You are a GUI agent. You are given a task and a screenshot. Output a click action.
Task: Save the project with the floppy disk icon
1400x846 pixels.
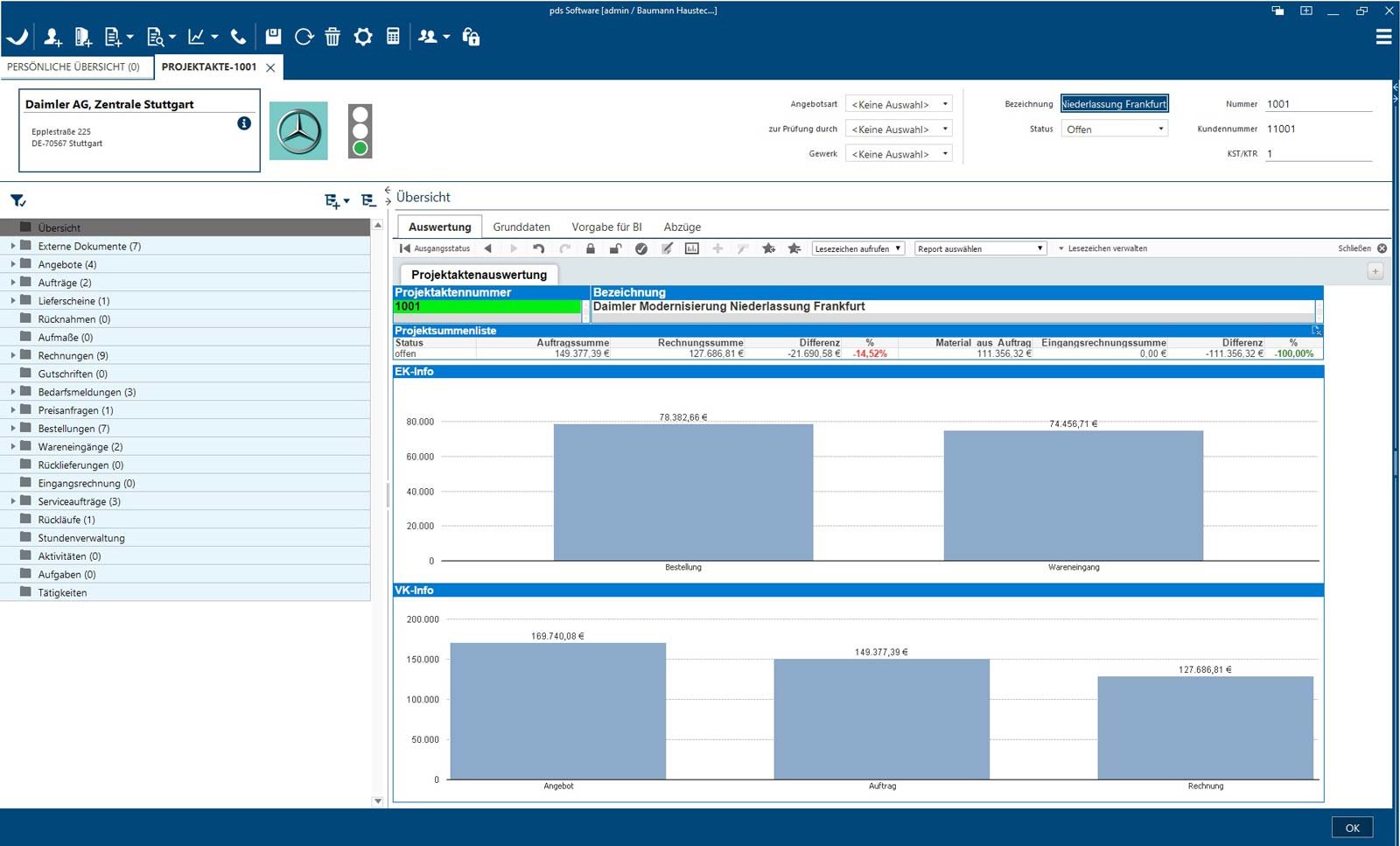(274, 37)
